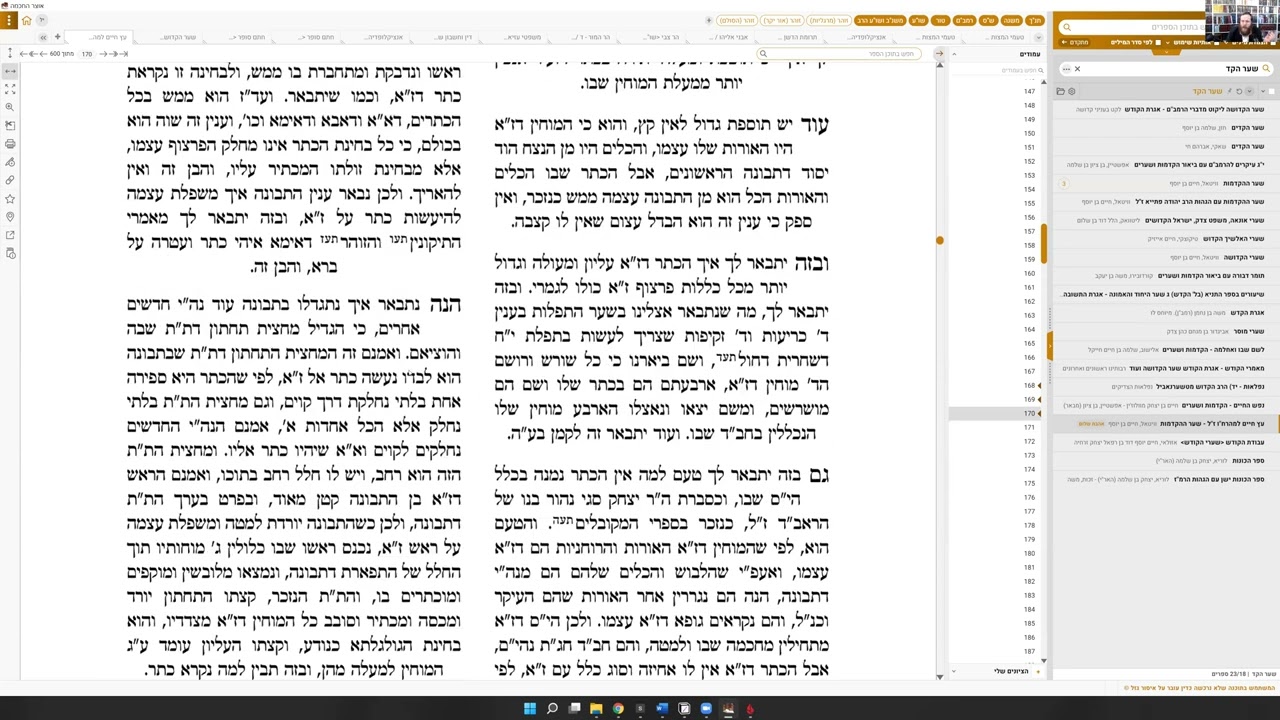Screen dimensions: 1280x720
Task: Add a new category with plus icon
Action: click(x=709, y=20)
